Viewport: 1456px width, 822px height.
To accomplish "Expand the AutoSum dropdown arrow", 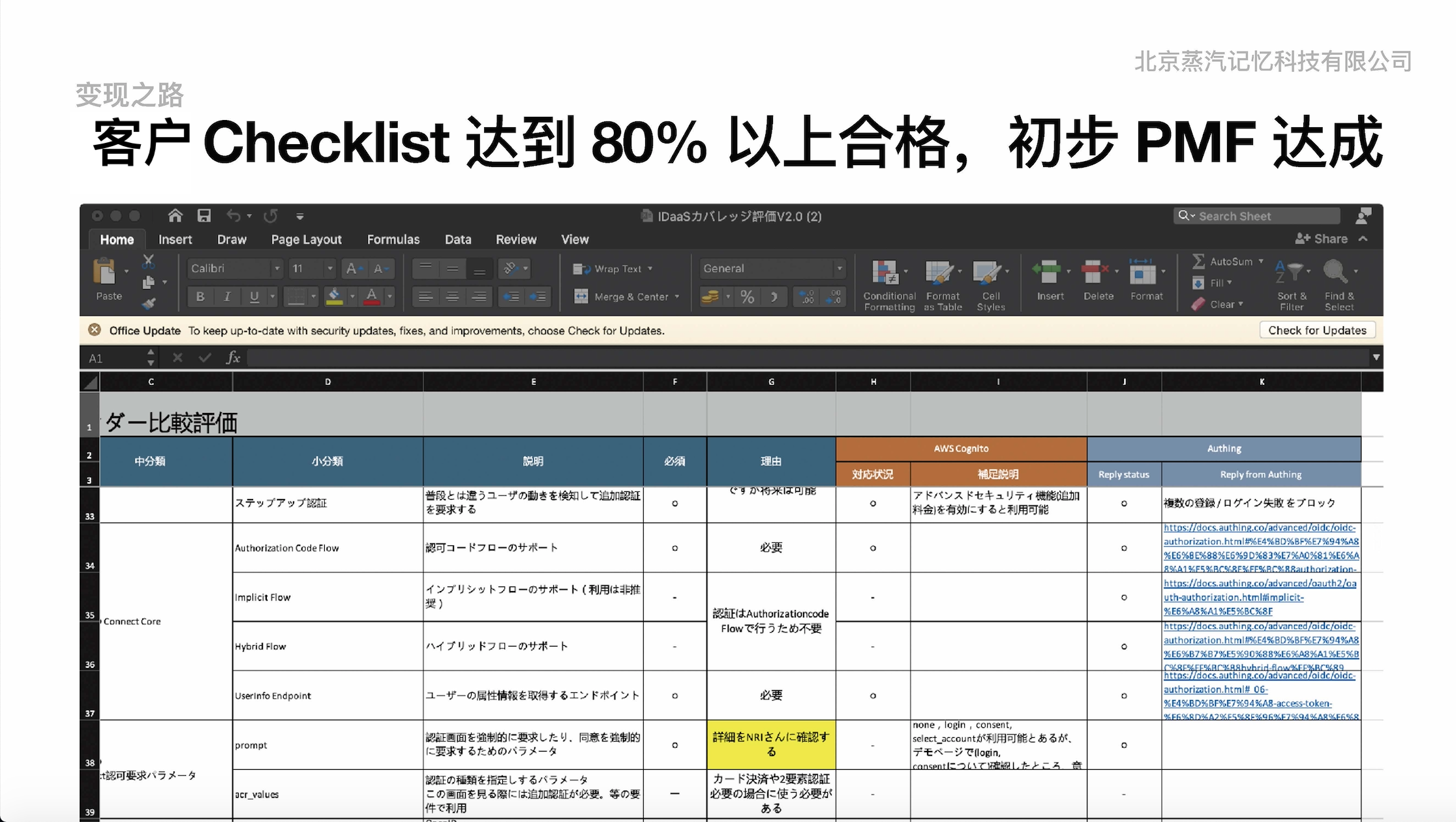I will tap(1261, 261).
